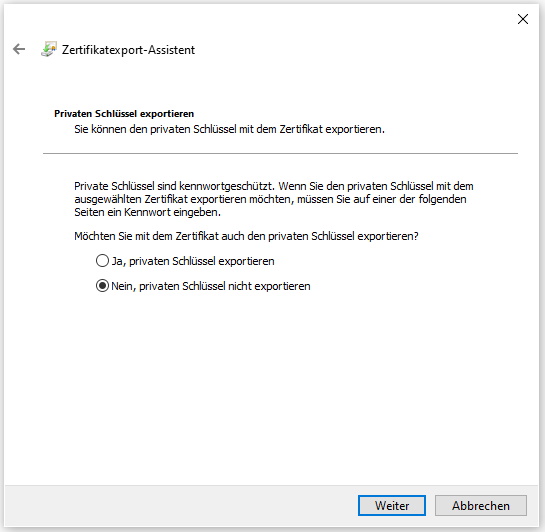Cancel the wizard via Abbrechen
545x532 pixels.
coord(481,506)
